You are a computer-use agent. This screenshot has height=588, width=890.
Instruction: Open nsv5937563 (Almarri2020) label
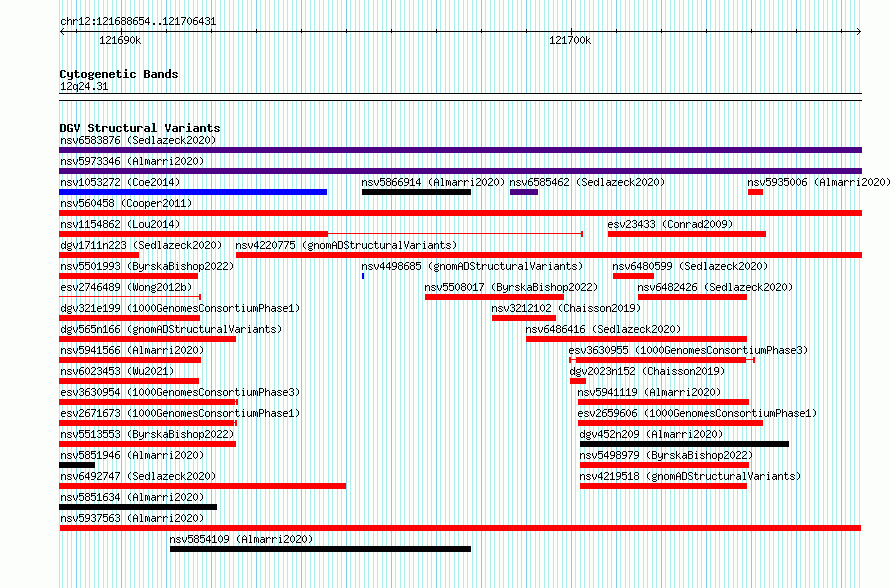[x=132, y=518]
